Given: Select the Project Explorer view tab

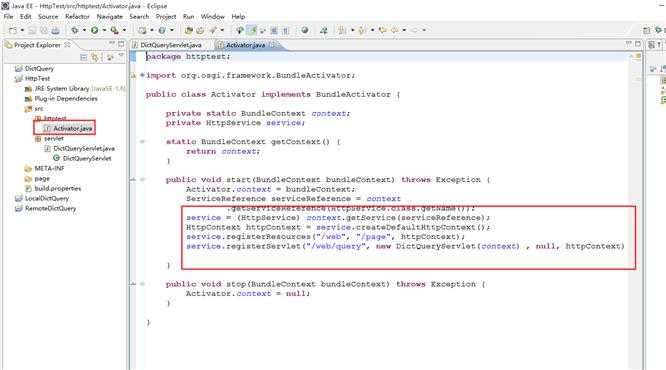Looking at the screenshot, I should coord(37,45).
